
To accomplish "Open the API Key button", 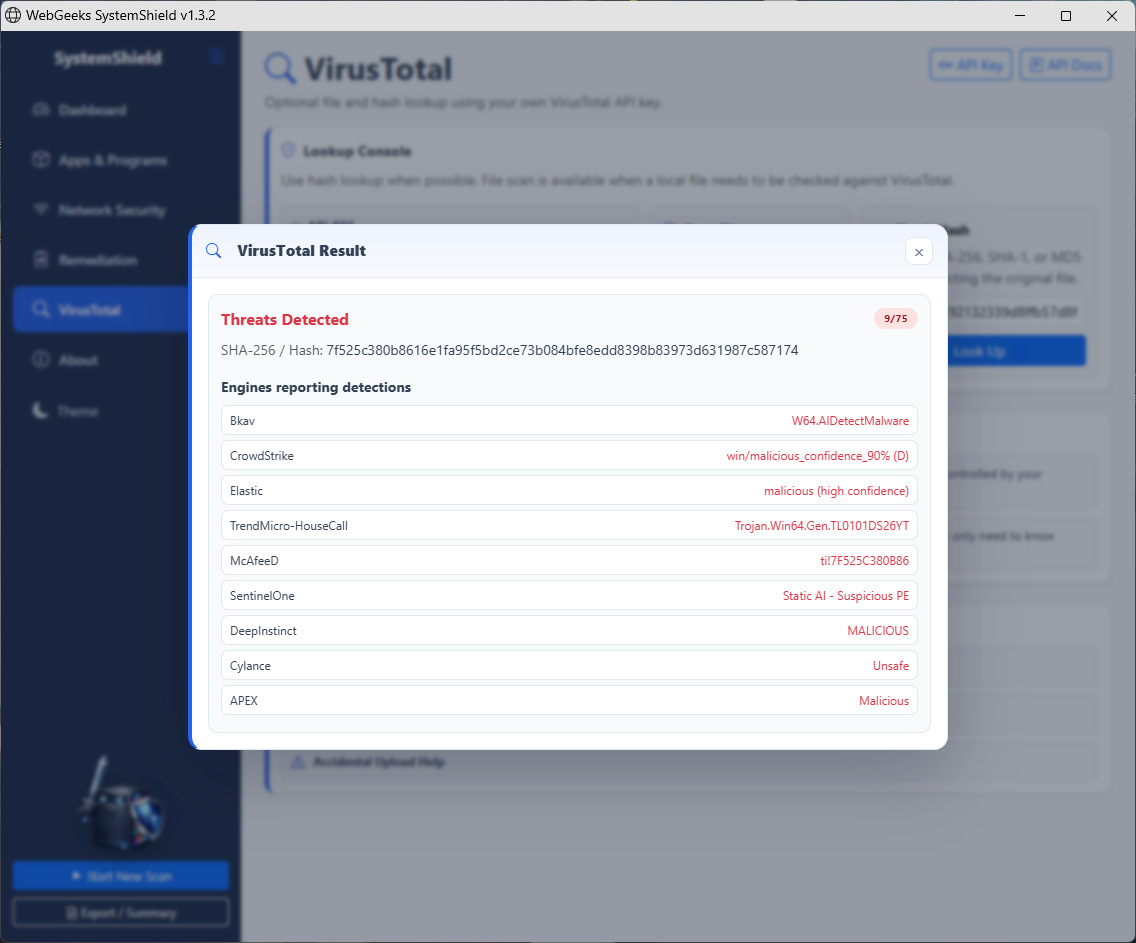I will click(x=970, y=65).
